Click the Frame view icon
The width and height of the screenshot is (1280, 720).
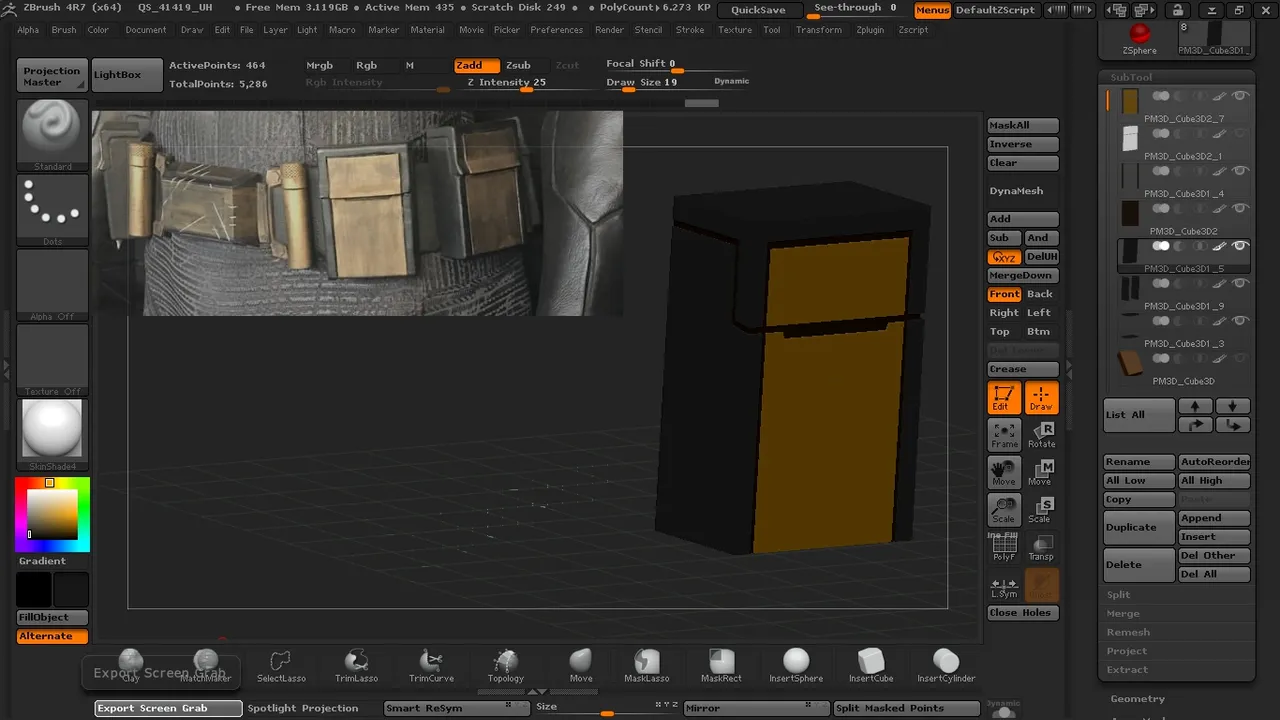(x=1004, y=435)
